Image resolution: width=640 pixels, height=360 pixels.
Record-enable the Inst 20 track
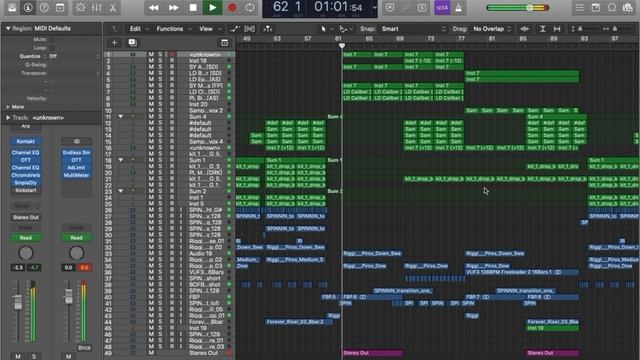[x=172, y=104]
